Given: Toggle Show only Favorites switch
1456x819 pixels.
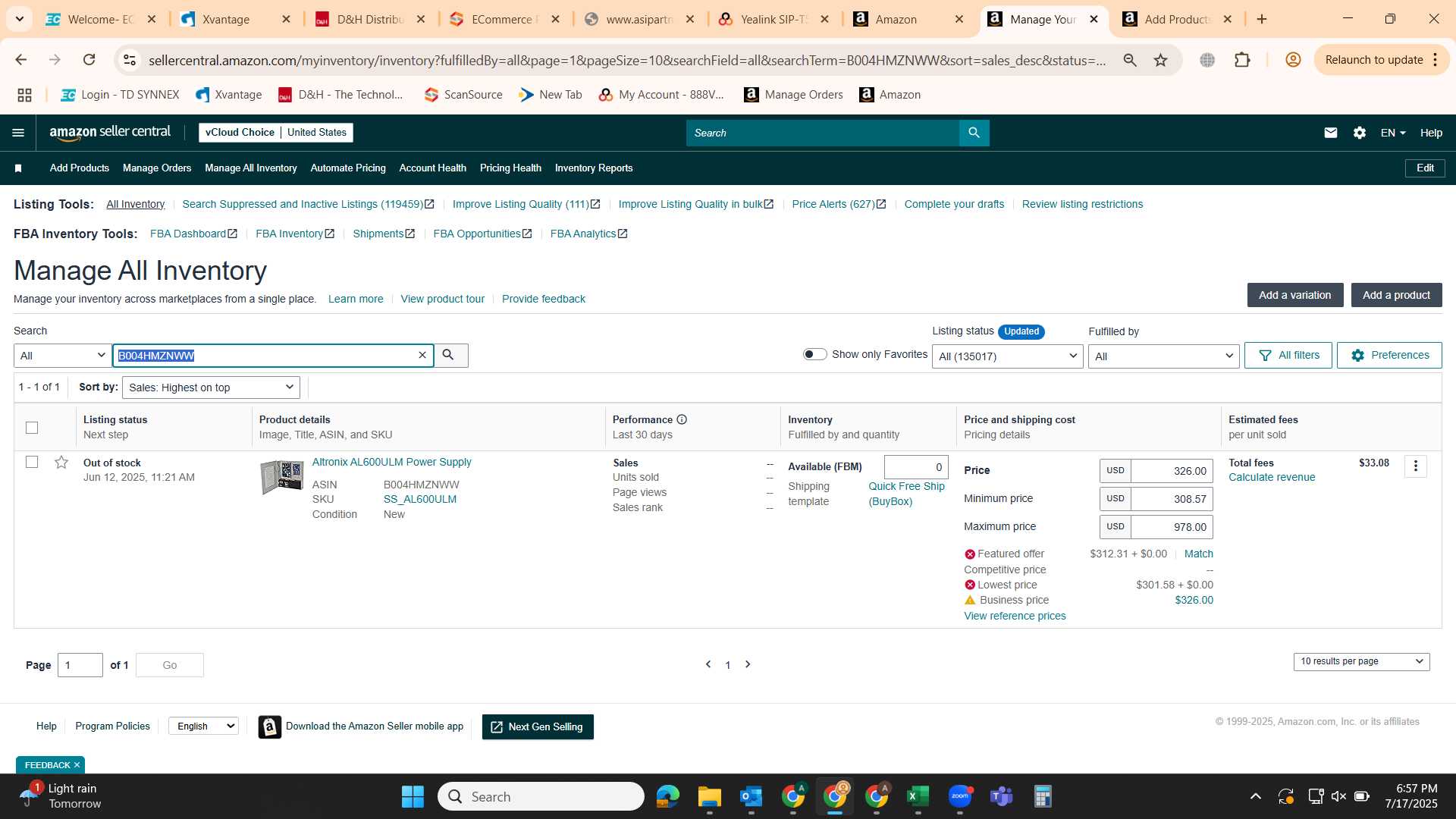Looking at the screenshot, I should [815, 354].
